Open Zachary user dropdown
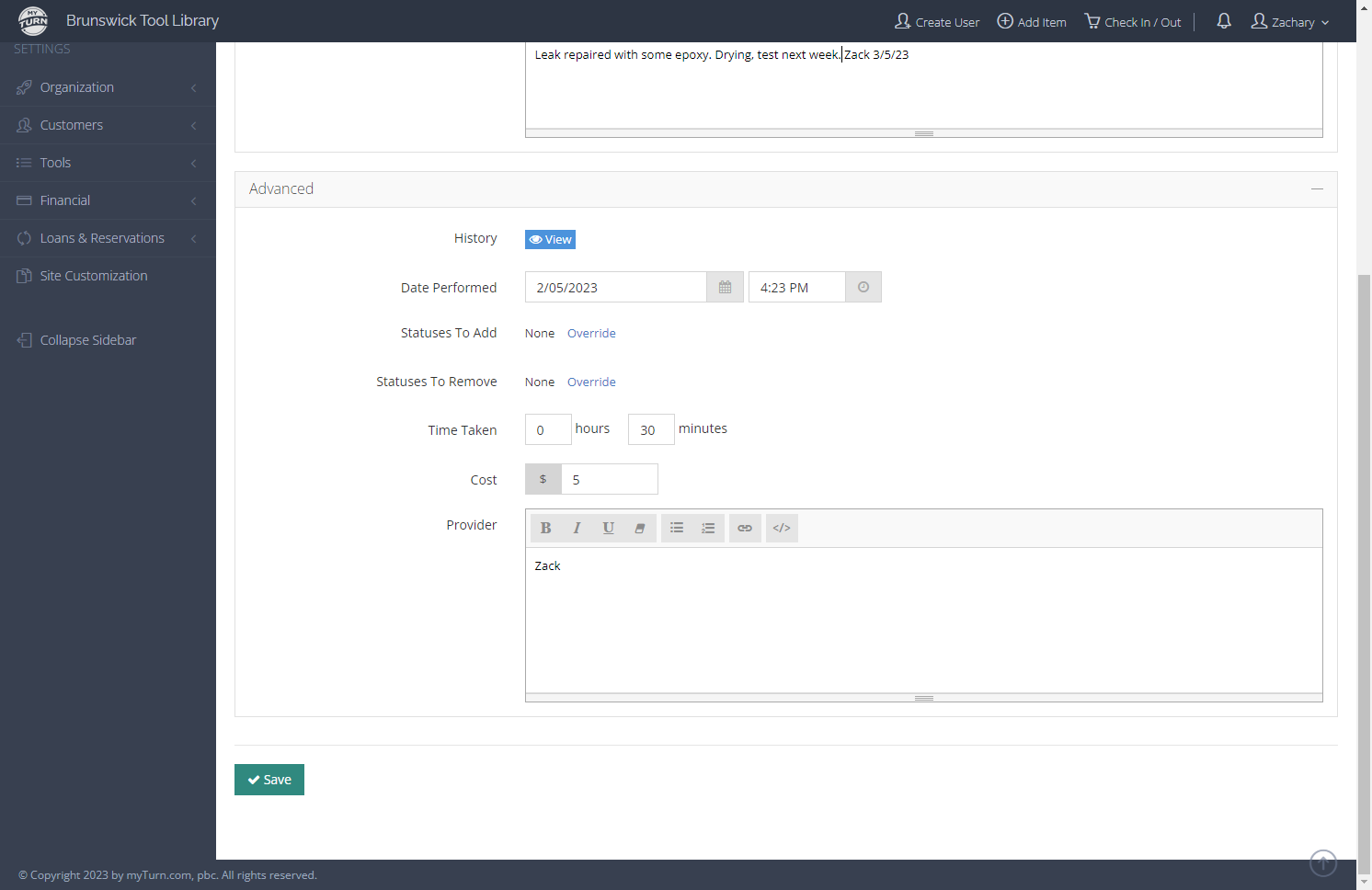The image size is (1372, 890). tap(1290, 21)
